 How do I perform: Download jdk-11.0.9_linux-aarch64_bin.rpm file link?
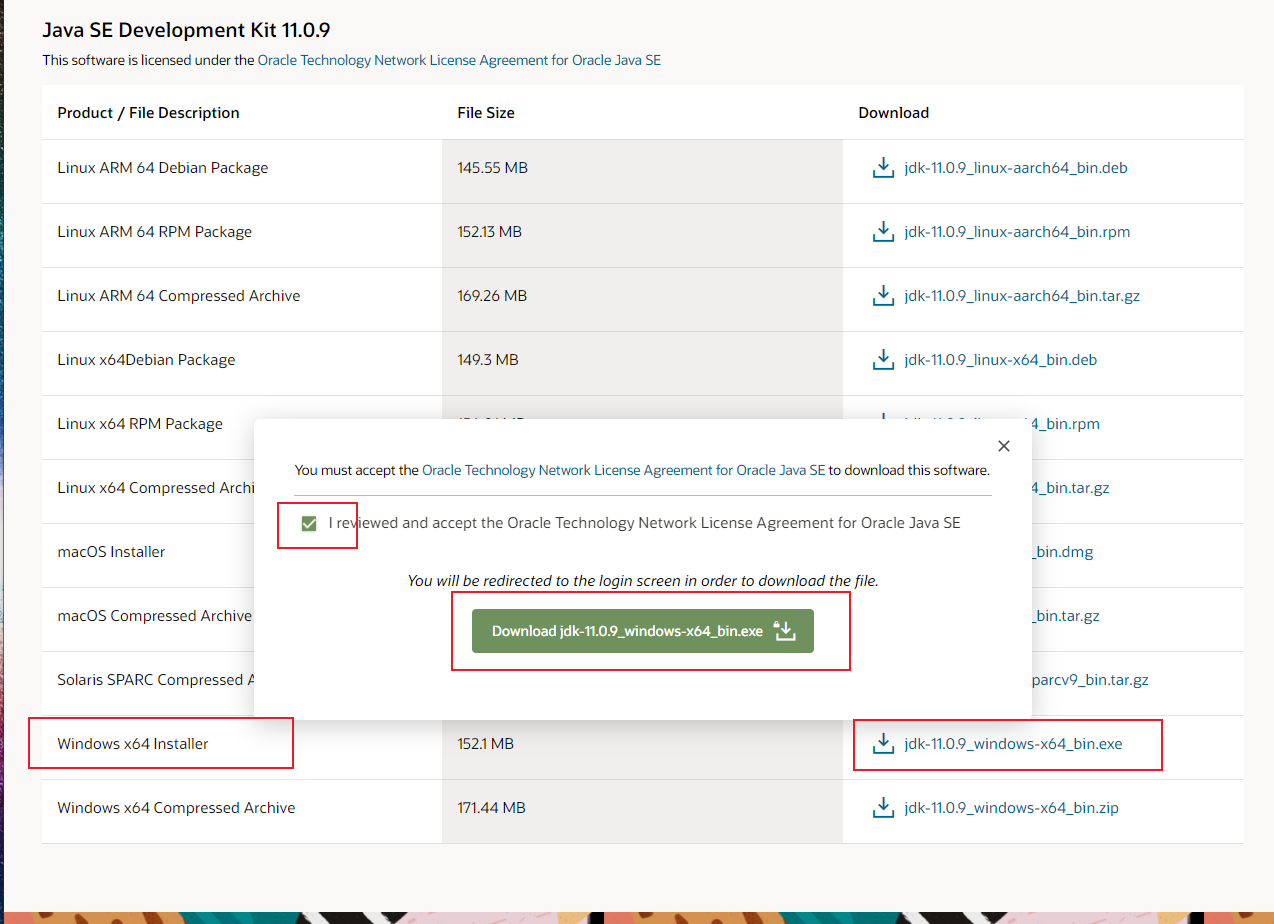[x=1017, y=232]
